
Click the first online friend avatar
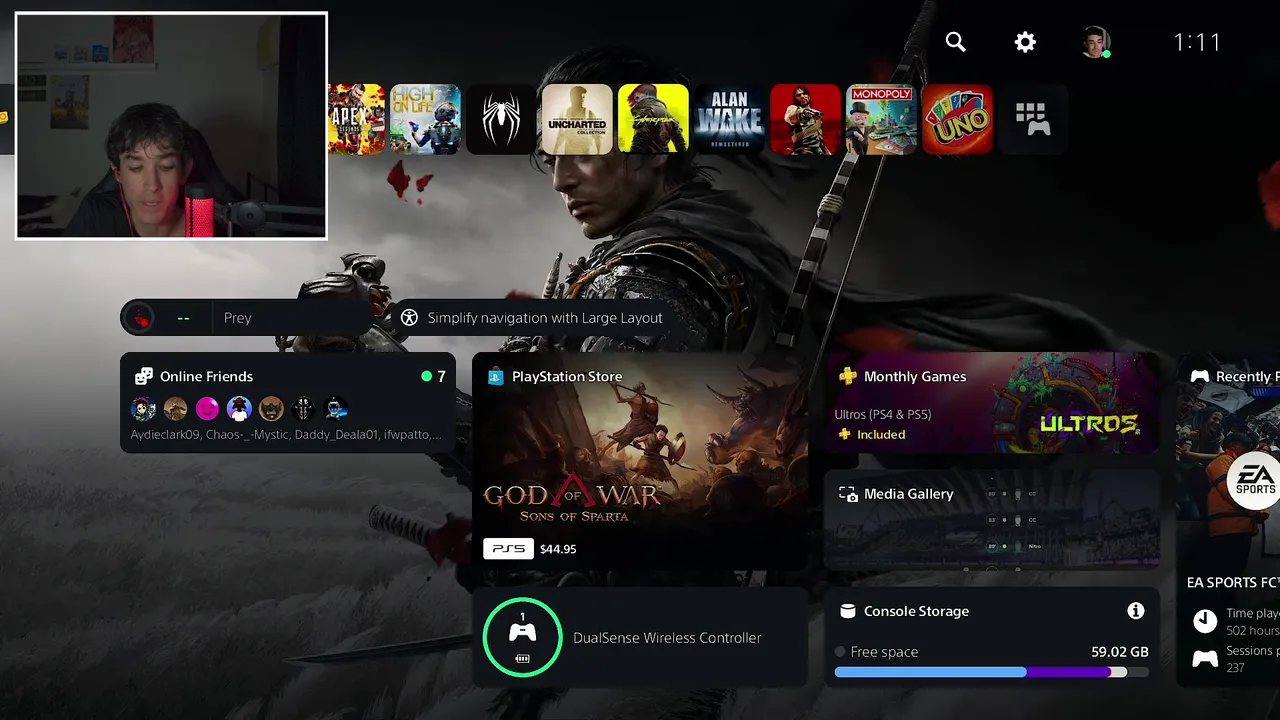pos(143,408)
